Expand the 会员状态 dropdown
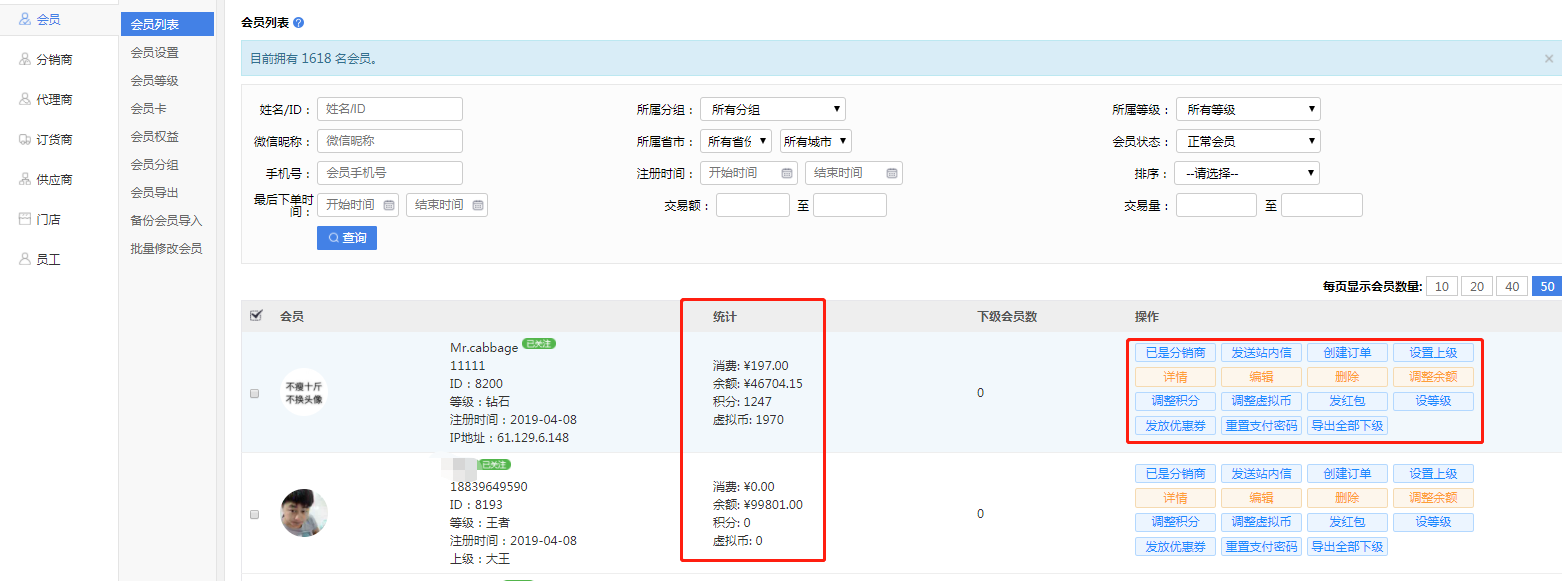 1246,141
